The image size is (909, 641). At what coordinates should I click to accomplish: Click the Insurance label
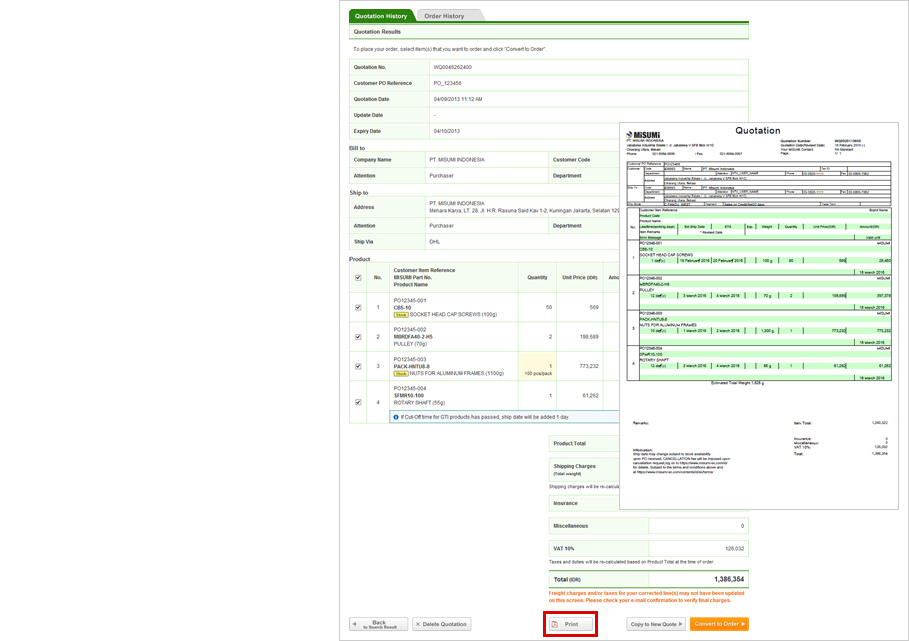click(x=565, y=503)
